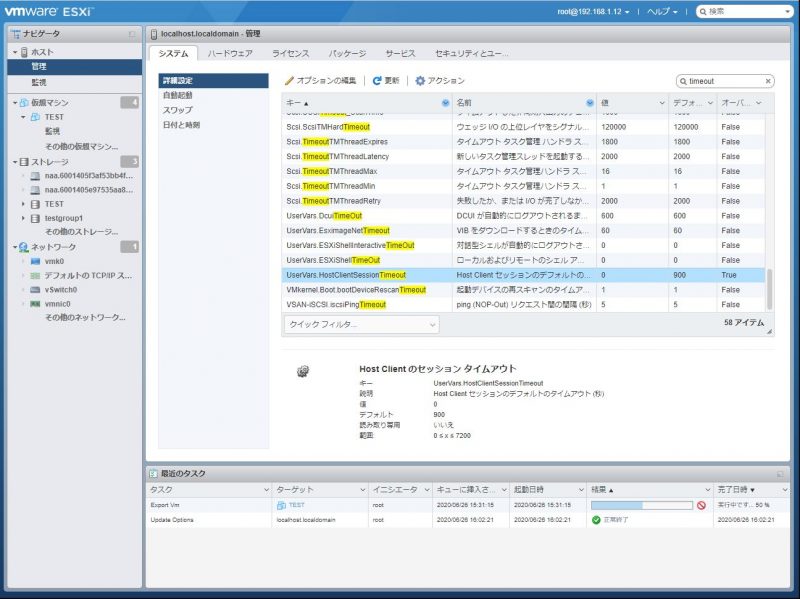
Task: Expand the testgroup1 datastore node
Action: tap(23, 218)
